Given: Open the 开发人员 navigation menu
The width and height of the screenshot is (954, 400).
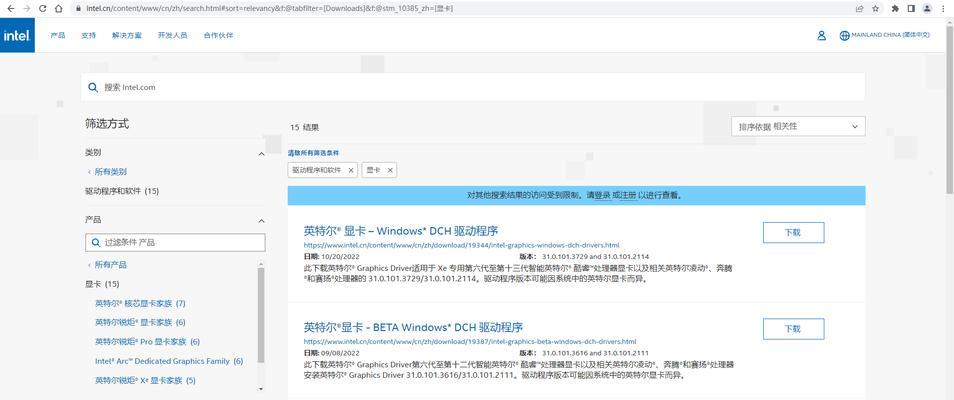Looking at the screenshot, I should [x=172, y=35].
